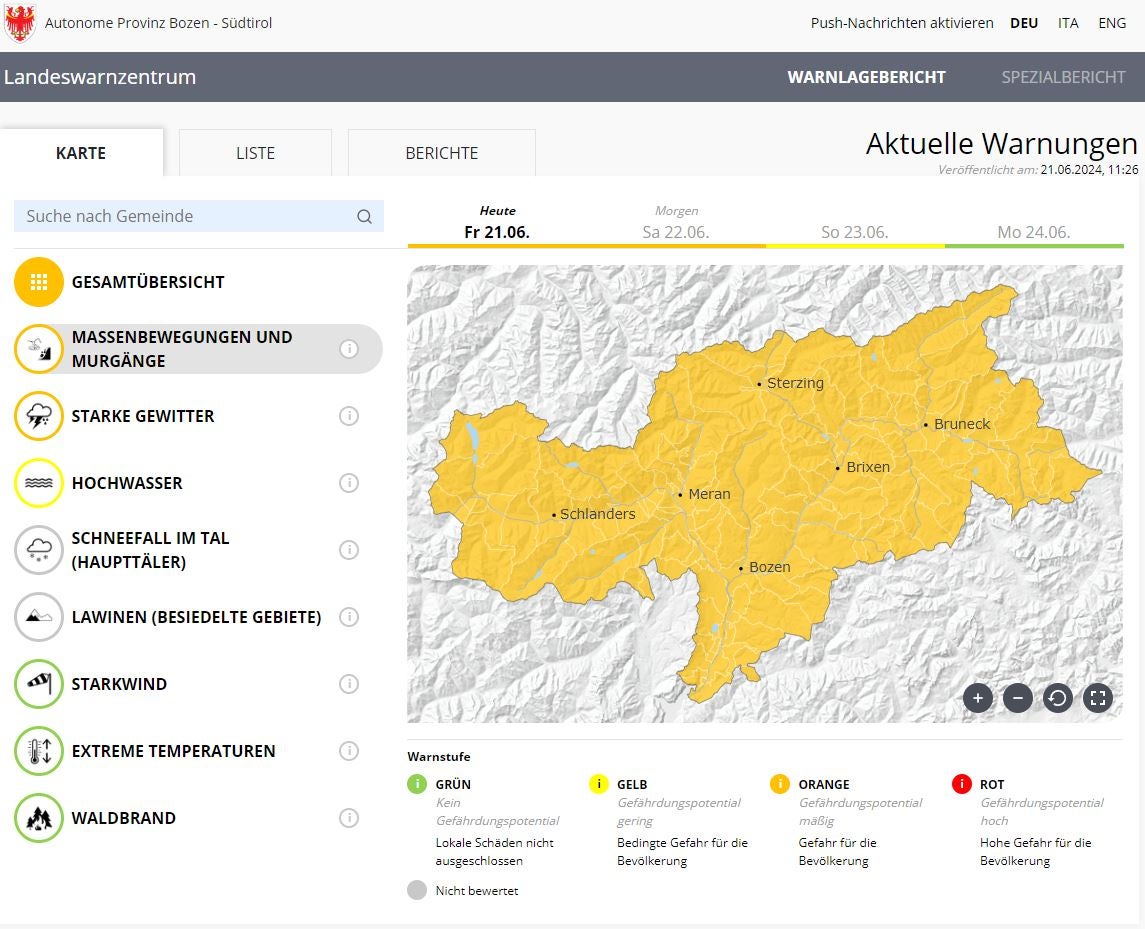Reset the map view

coord(1058,698)
